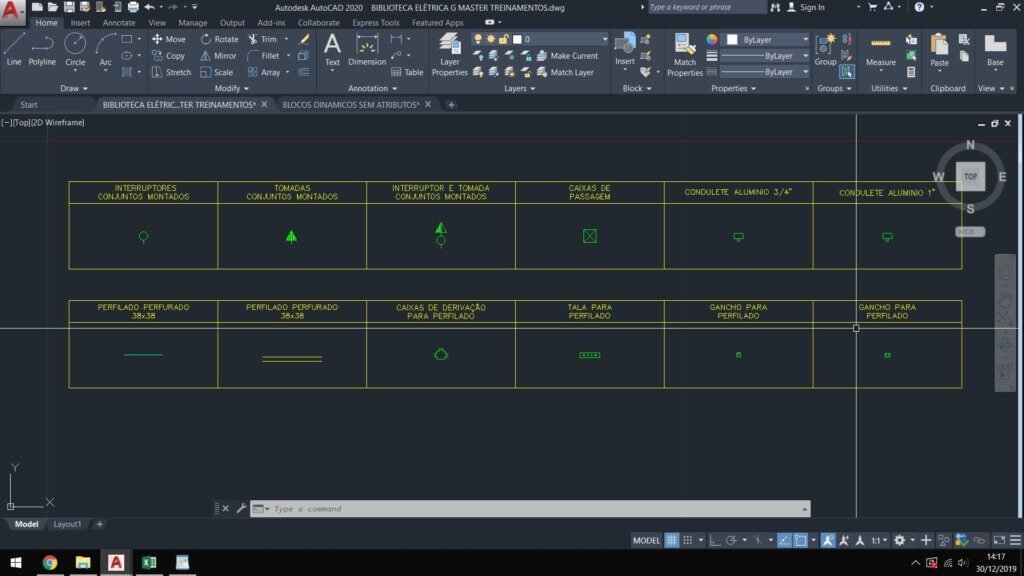Screen dimensions: 1024x576
Task: Select the Line tool
Action: pos(14,50)
